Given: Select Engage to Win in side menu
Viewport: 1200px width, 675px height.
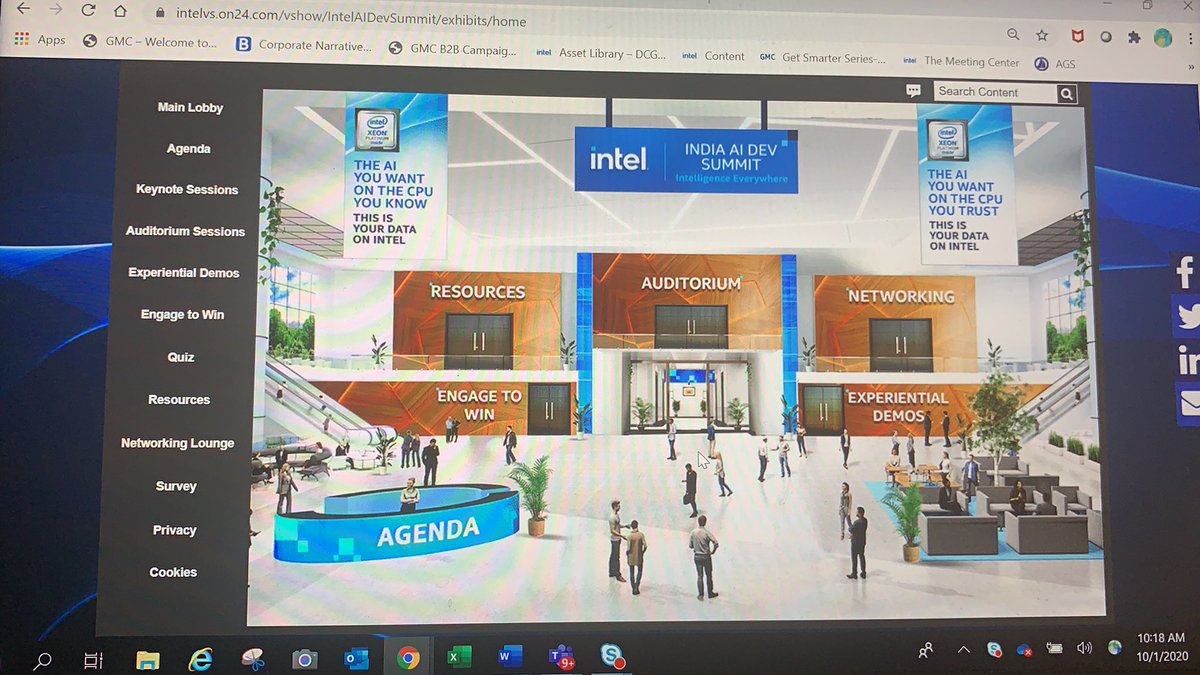Looking at the screenshot, I should coord(182,314).
